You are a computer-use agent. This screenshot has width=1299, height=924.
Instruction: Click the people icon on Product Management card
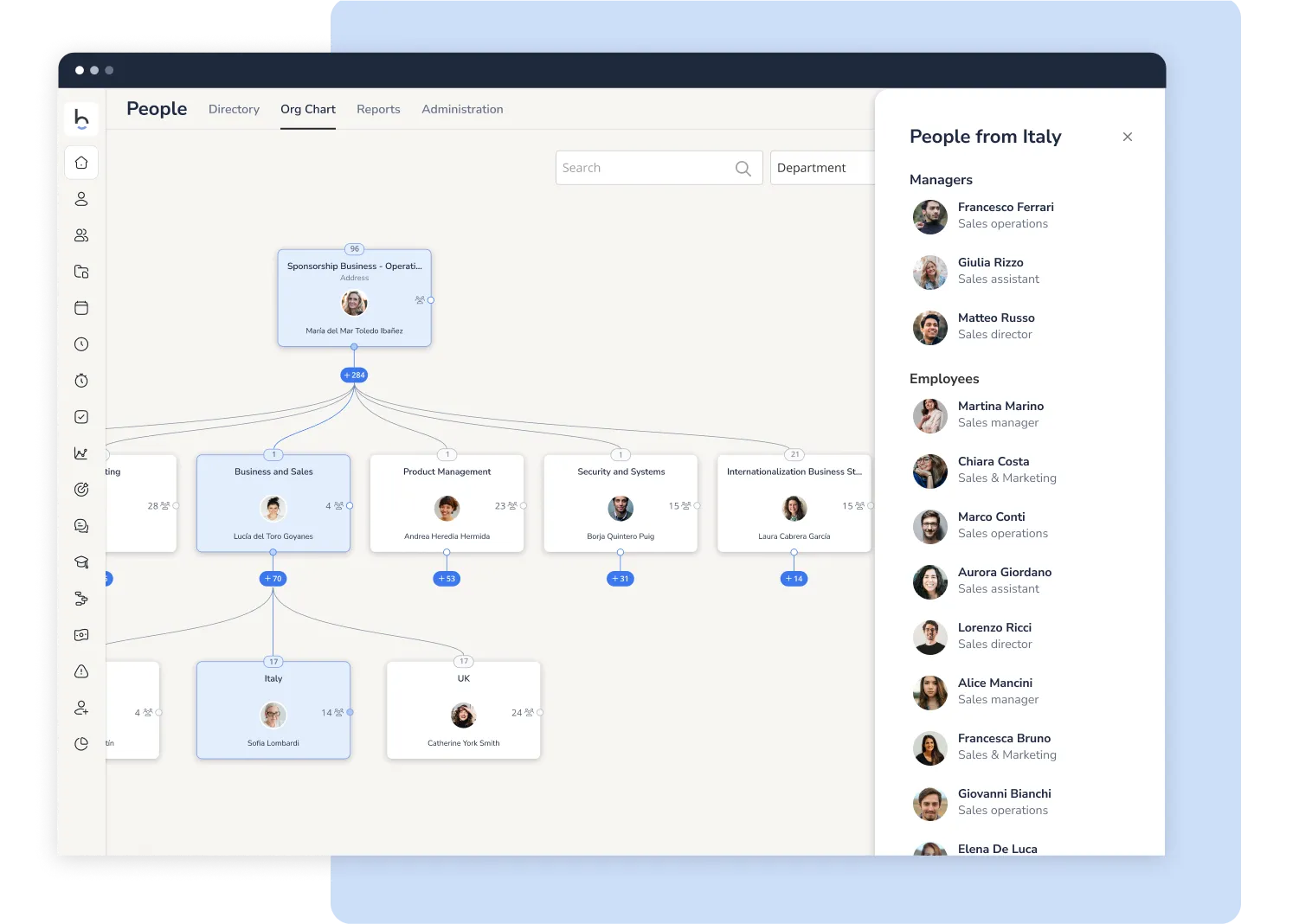pyautogui.click(x=512, y=506)
